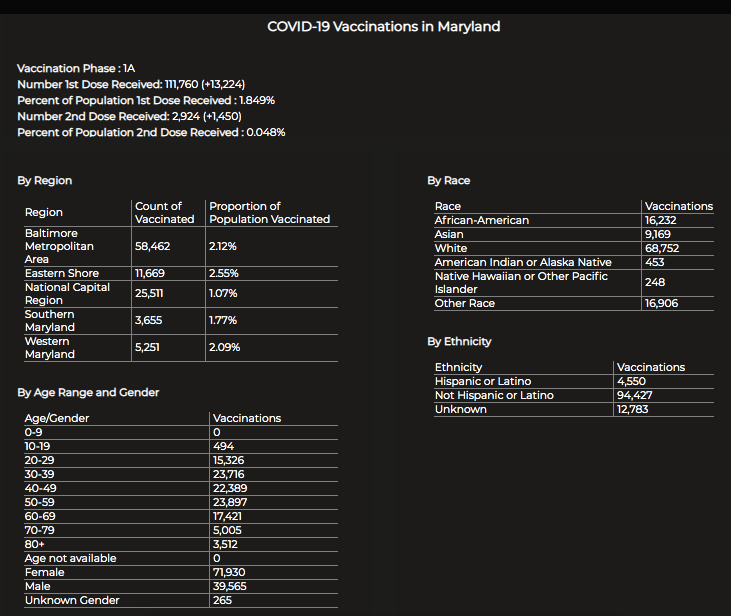Viewport: 731px width, 616px height.
Task: Select the Western Maryland region cell
Action: pos(51,348)
